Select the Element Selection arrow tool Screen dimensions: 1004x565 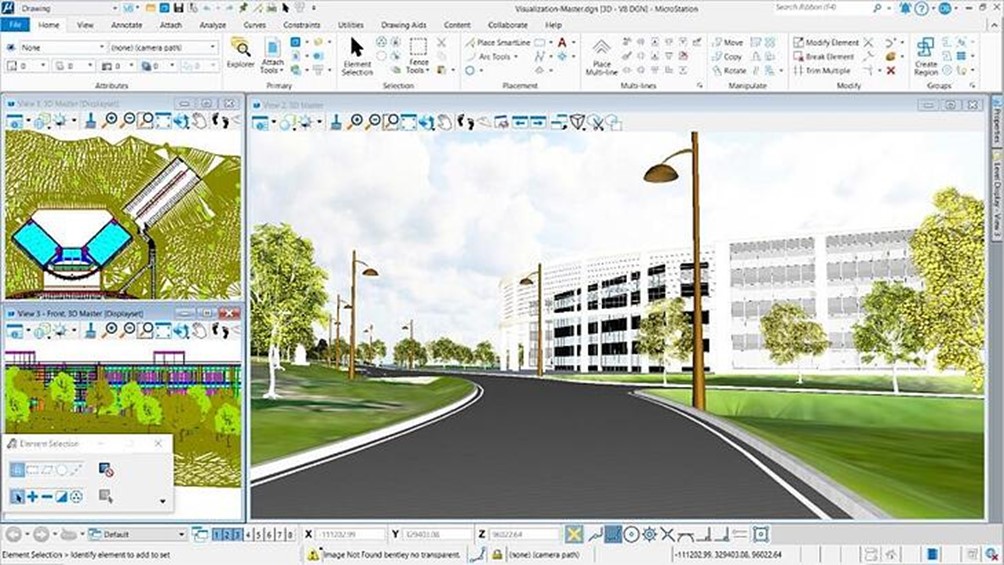pyautogui.click(x=357, y=55)
